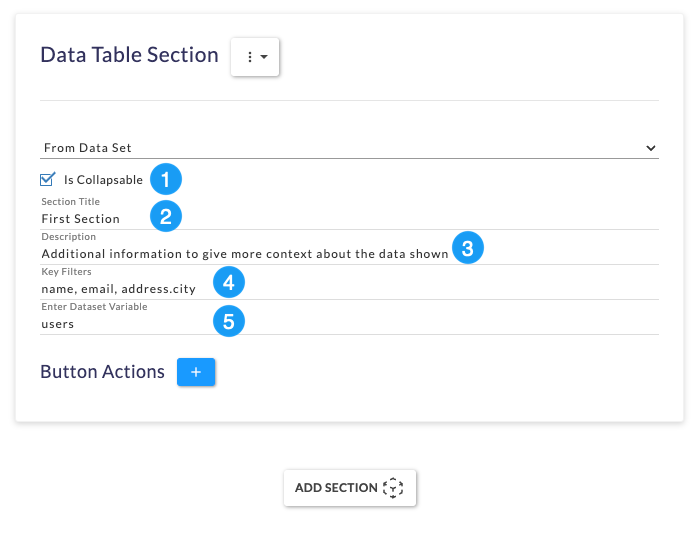Image resolution: width=699 pixels, height=534 pixels.
Task: Click the Data Table Section heading
Action: (130, 55)
